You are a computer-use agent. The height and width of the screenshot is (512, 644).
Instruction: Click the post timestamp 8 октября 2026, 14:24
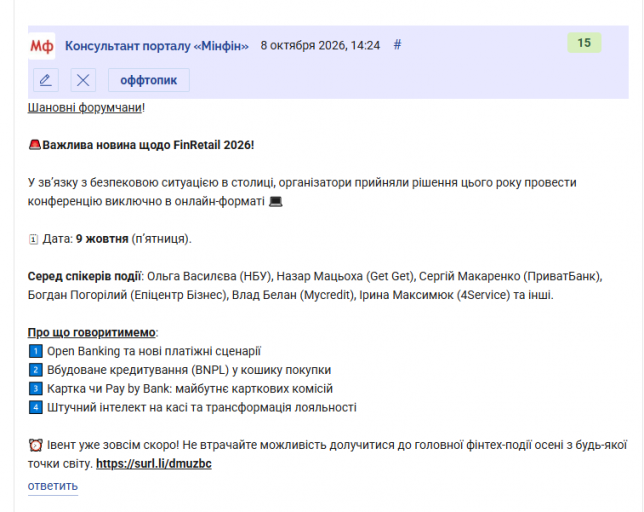tap(320, 45)
